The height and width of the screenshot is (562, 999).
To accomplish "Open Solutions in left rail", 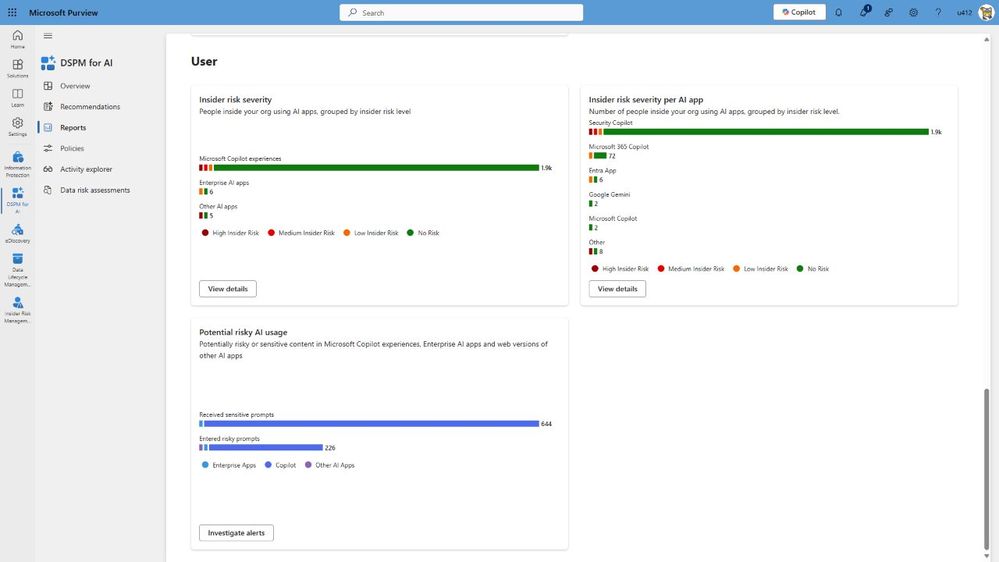I will pos(17,68).
